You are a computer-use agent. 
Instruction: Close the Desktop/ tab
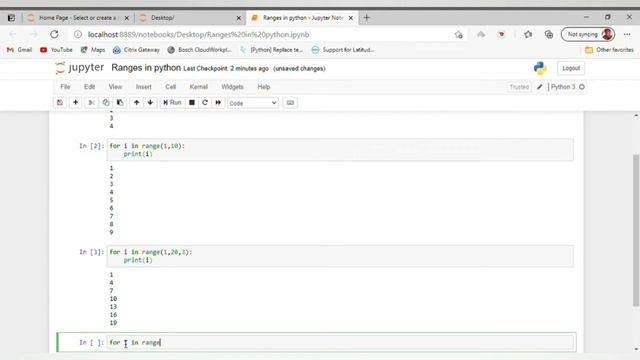pyautogui.click(x=239, y=18)
